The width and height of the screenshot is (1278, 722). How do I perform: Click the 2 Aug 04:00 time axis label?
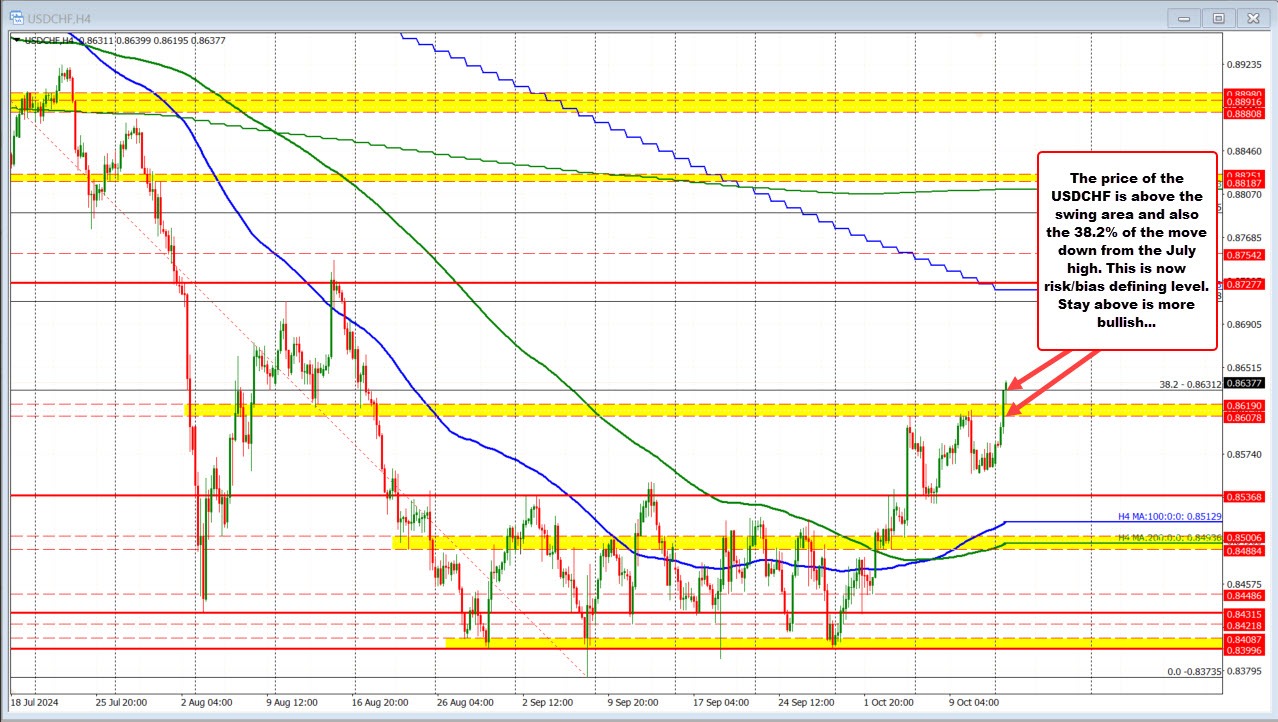[205, 703]
